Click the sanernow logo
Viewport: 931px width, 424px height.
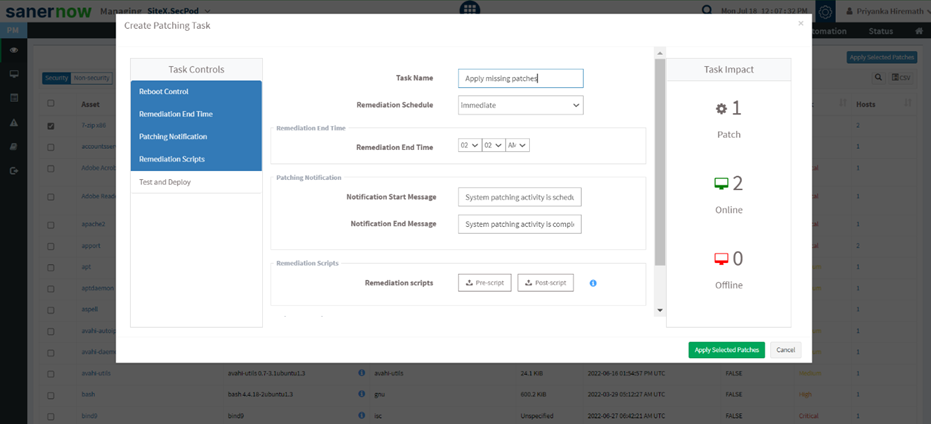[x=49, y=11]
